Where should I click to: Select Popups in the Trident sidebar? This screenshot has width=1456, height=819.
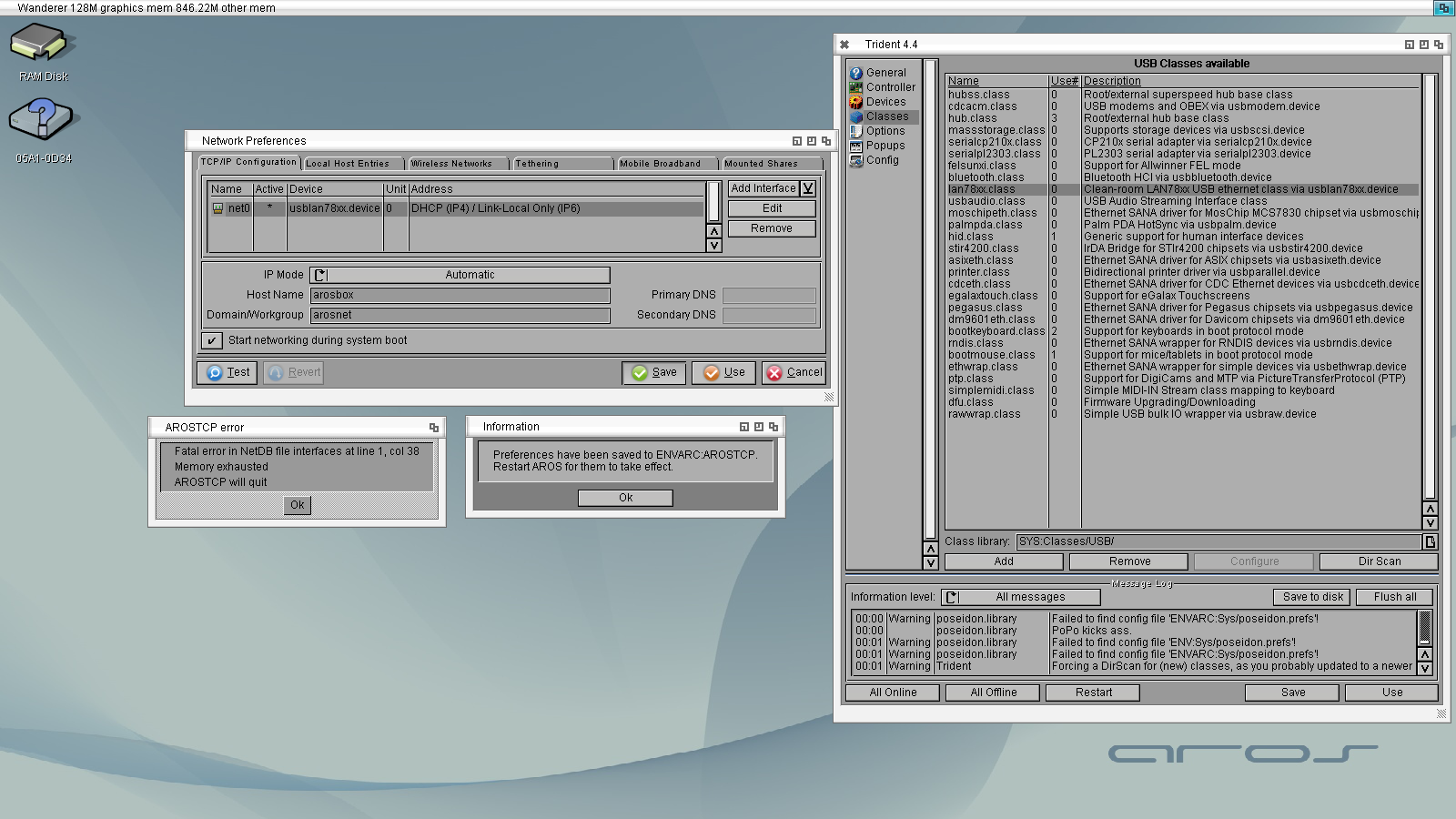click(x=885, y=146)
